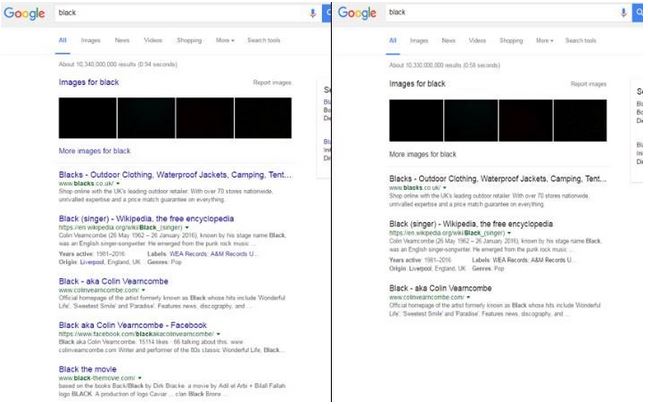Expand arrow beside wikipedia URL in right window
Screen dimensions: 648x404
pos(509,233)
